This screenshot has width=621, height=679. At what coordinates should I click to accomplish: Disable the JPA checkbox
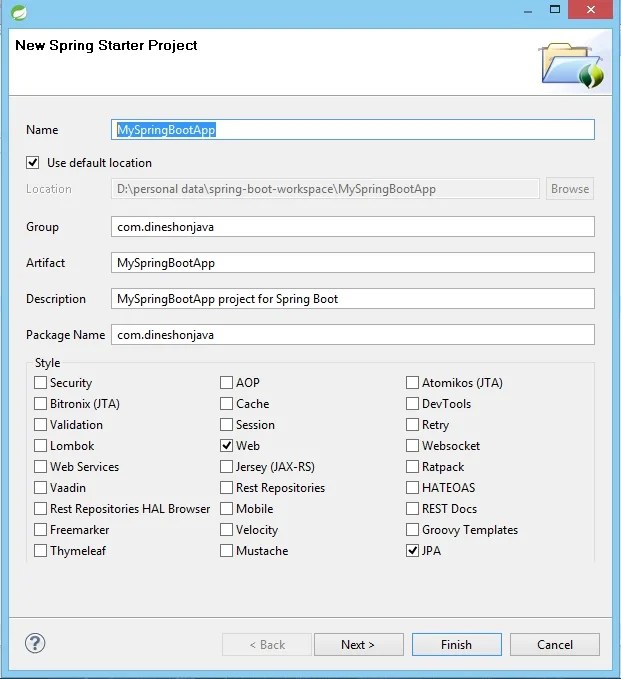(x=412, y=551)
